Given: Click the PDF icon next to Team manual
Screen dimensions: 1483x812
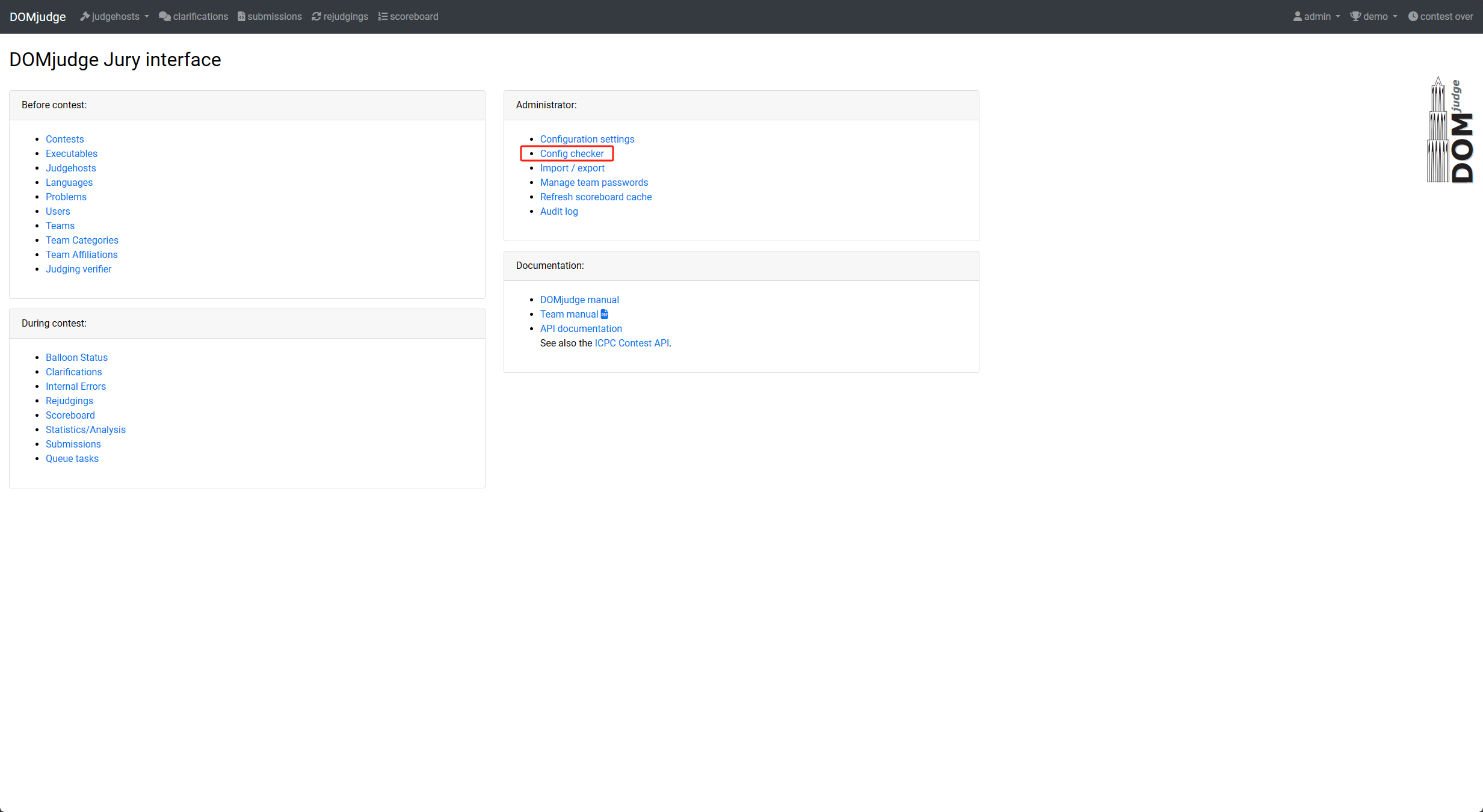Looking at the screenshot, I should 605,314.
